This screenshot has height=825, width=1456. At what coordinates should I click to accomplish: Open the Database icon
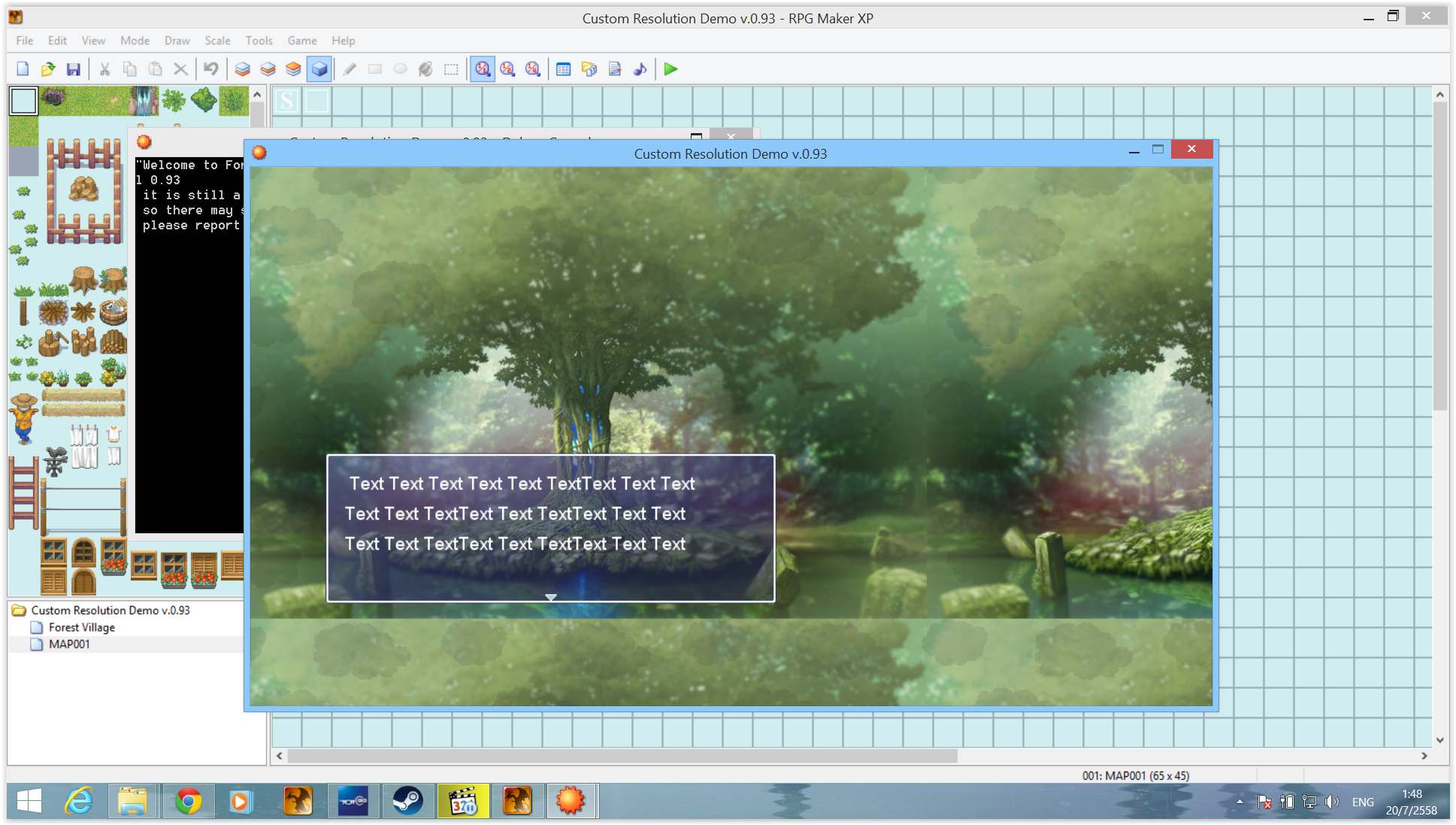click(563, 69)
